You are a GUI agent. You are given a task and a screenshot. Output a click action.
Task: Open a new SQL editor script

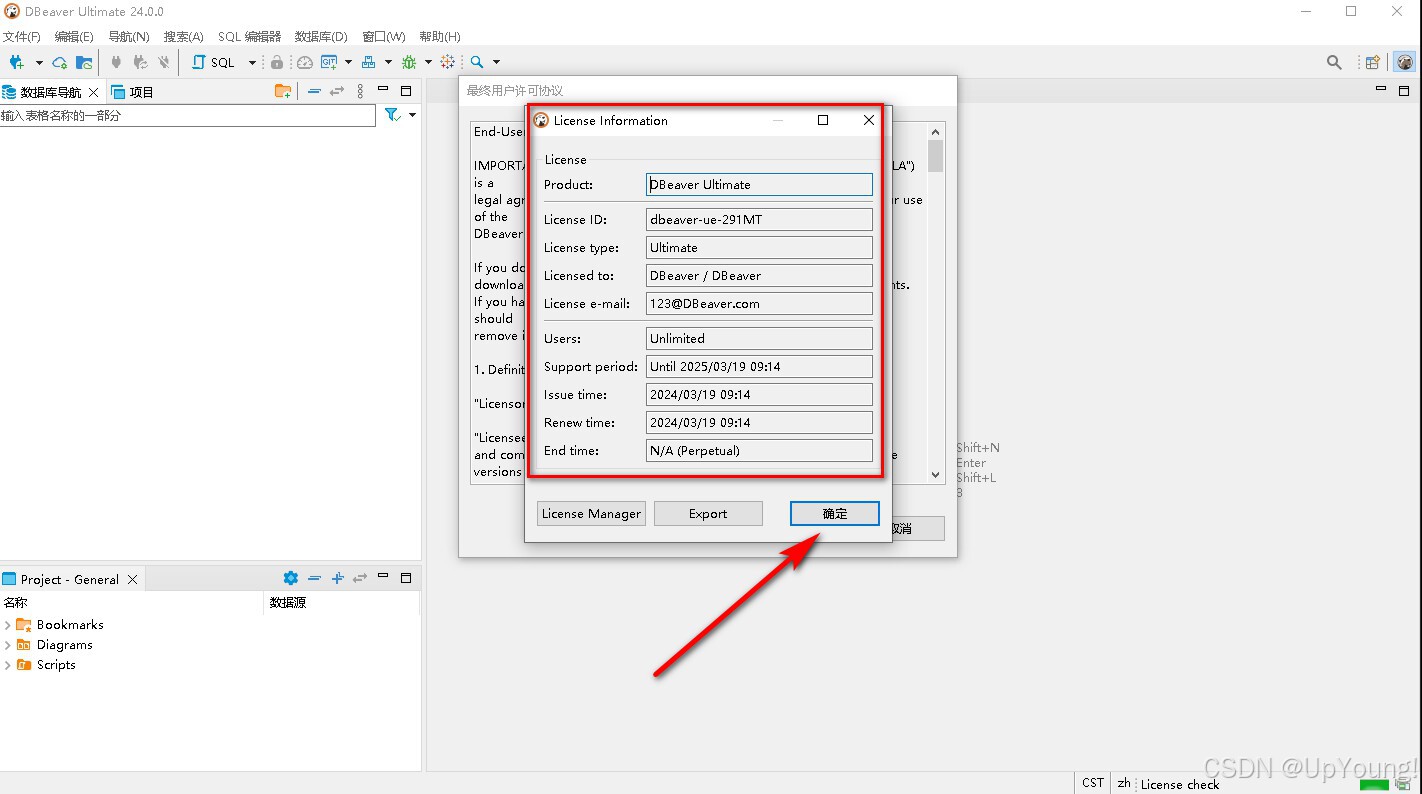(213, 62)
